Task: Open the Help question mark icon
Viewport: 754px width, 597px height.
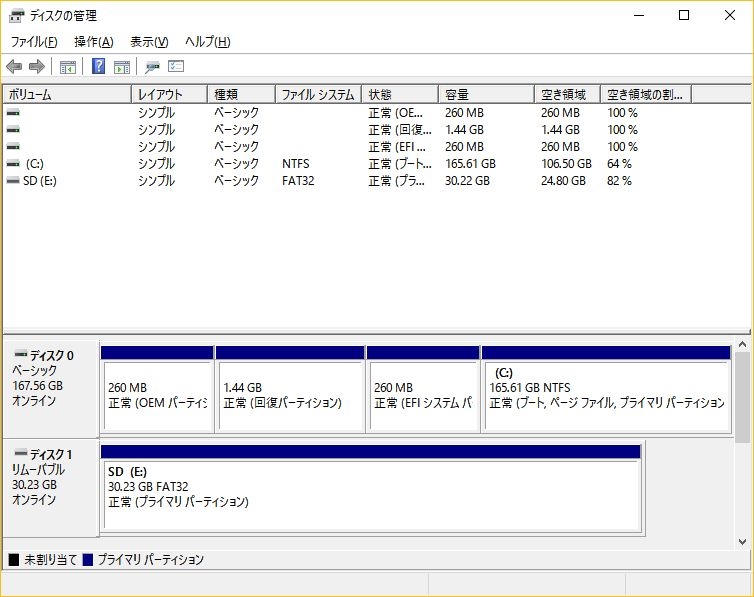Action: [98, 66]
